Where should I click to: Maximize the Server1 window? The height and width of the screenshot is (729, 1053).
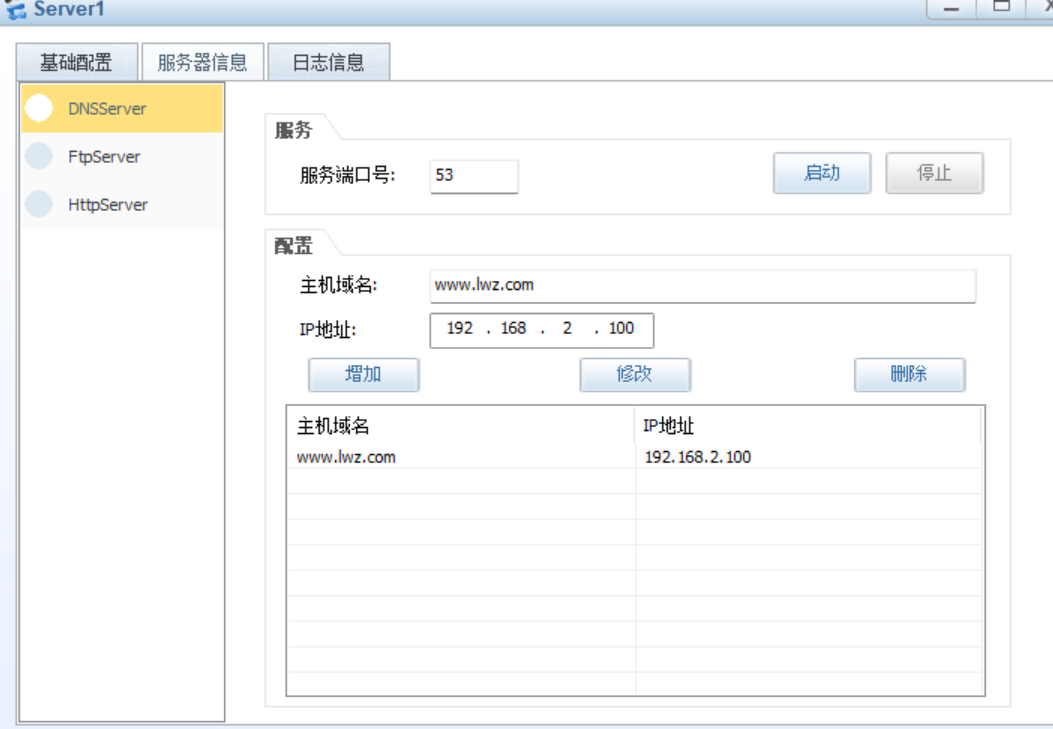(x=1001, y=7)
